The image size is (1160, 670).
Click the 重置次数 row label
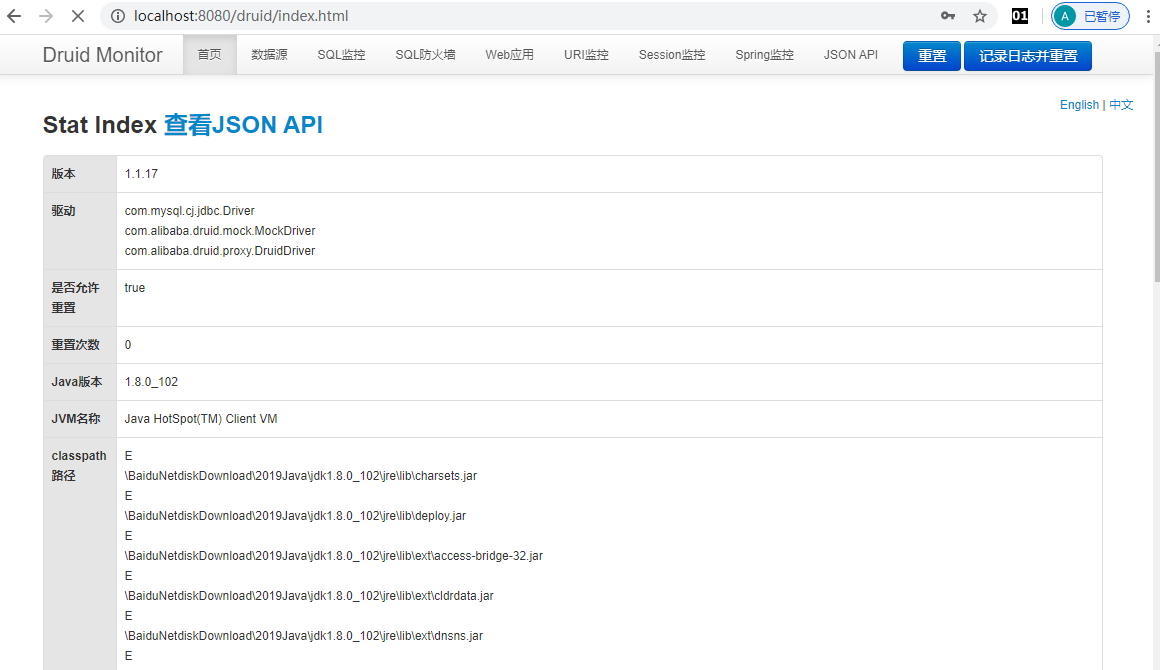pyautogui.click(x=75, y=345)
